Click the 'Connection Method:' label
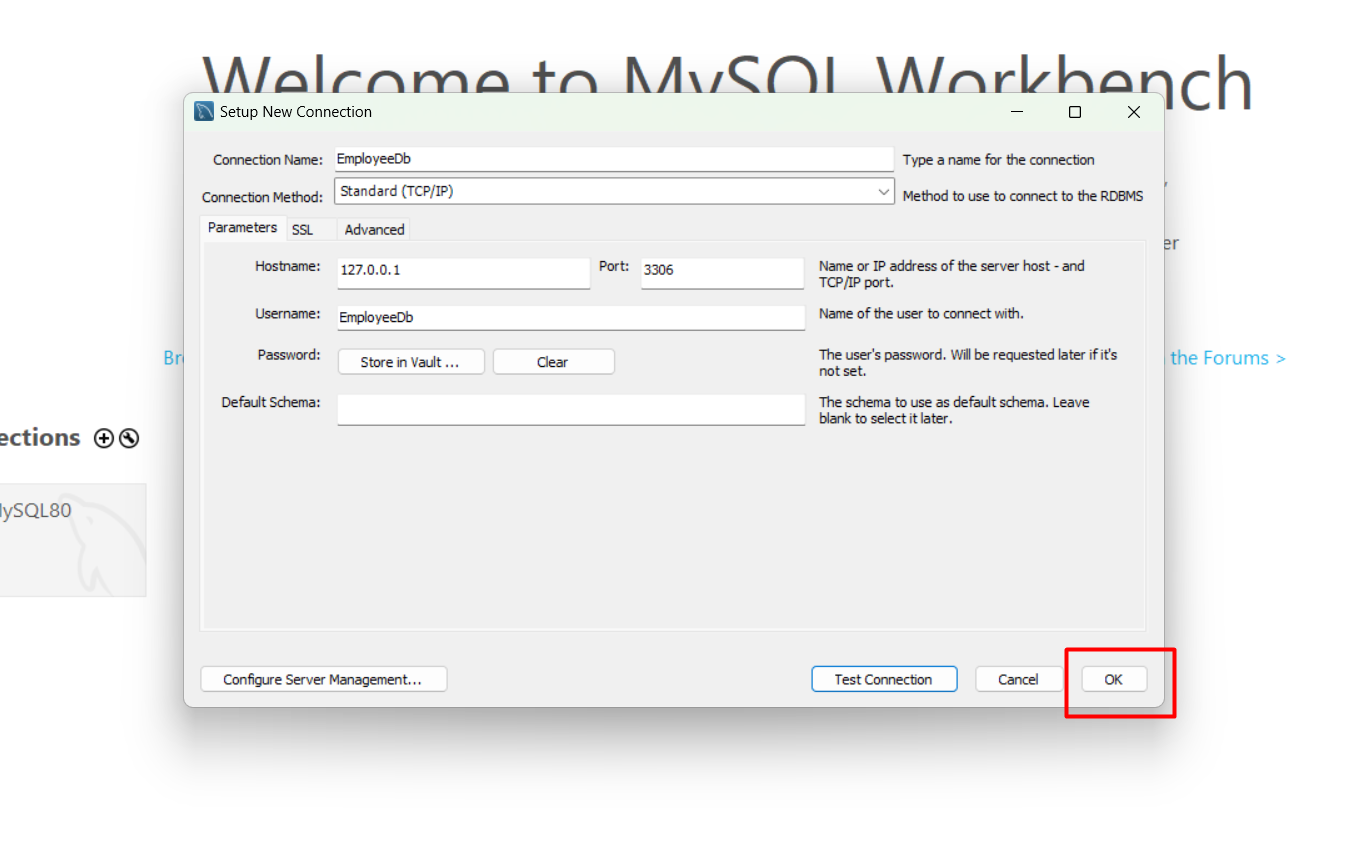This screenshot has height=860, width=1368. click(x=262, y=197)
